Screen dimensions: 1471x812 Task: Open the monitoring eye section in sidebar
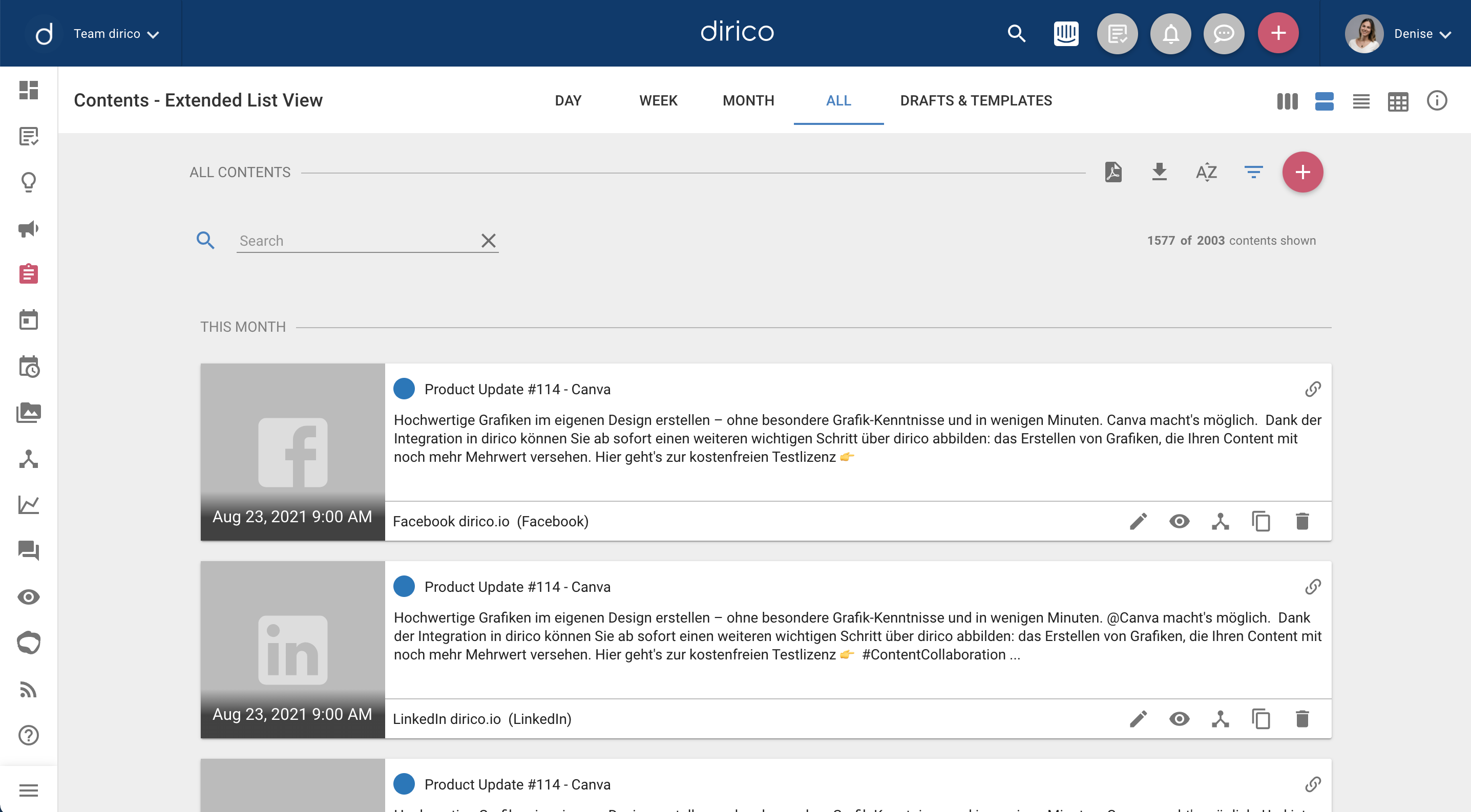point(28,597)
